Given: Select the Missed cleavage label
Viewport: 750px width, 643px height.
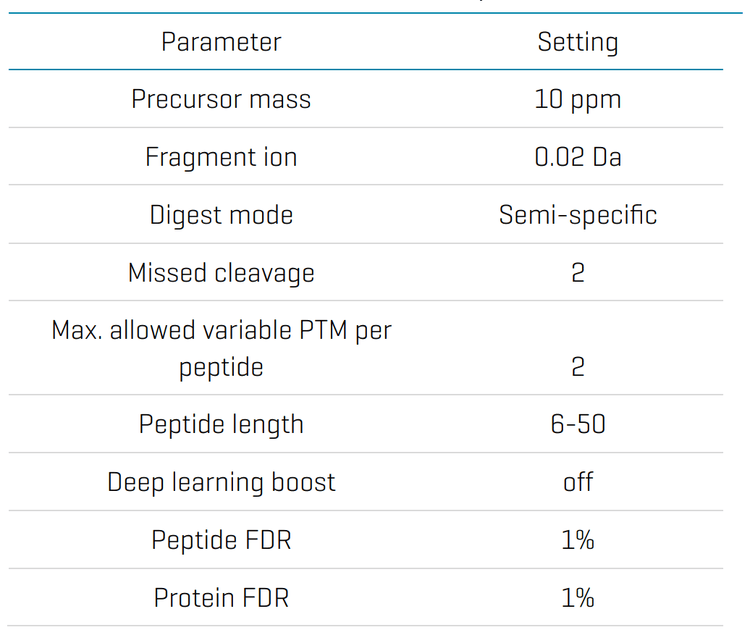Looking at the screenshot, I should point(221,273).
